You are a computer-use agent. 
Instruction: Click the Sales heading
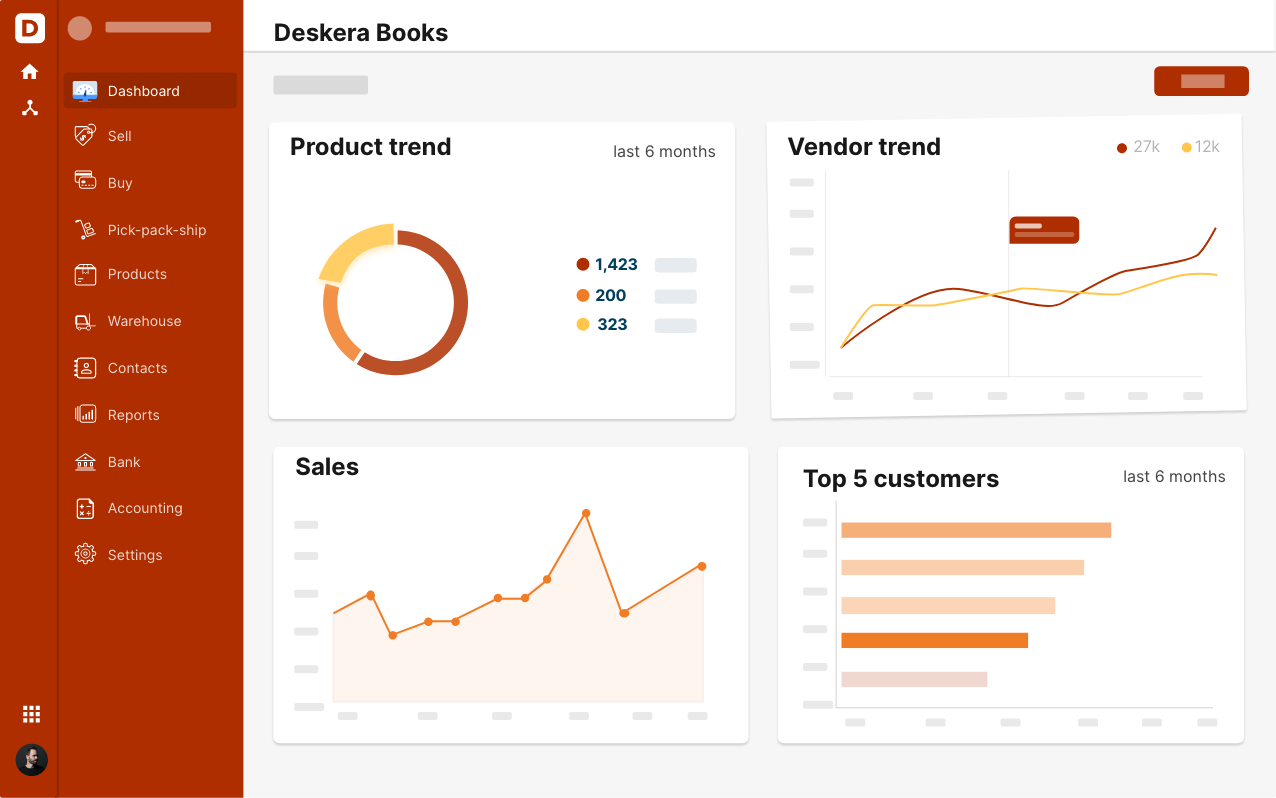327,467
